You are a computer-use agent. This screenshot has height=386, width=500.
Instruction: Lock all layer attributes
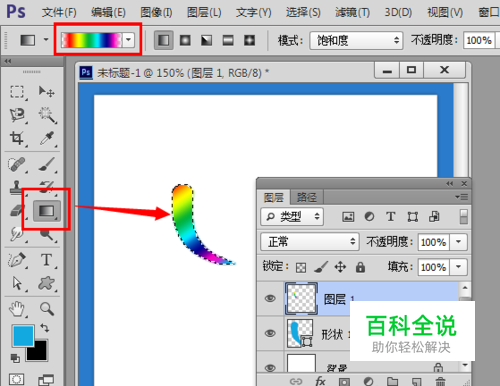point(360,267)
